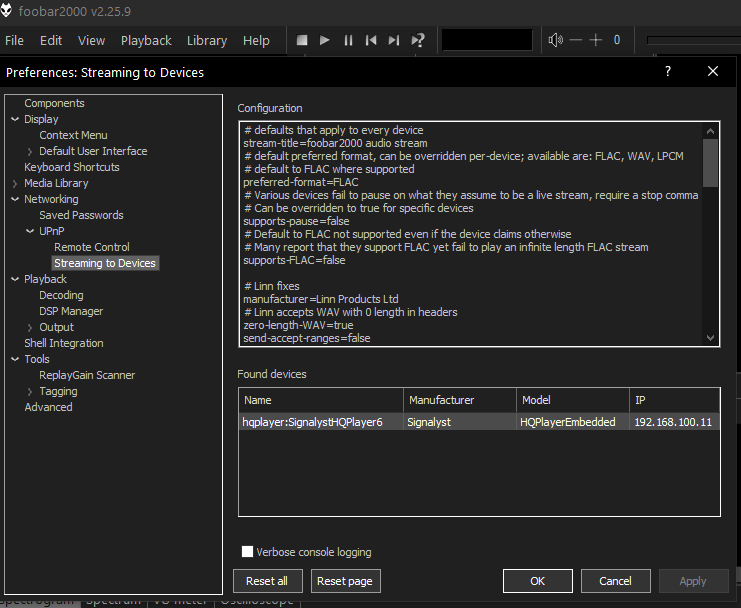This screenshot has width=741, height=608.
Task: Skip to the next track
Action: pos(394,41)
